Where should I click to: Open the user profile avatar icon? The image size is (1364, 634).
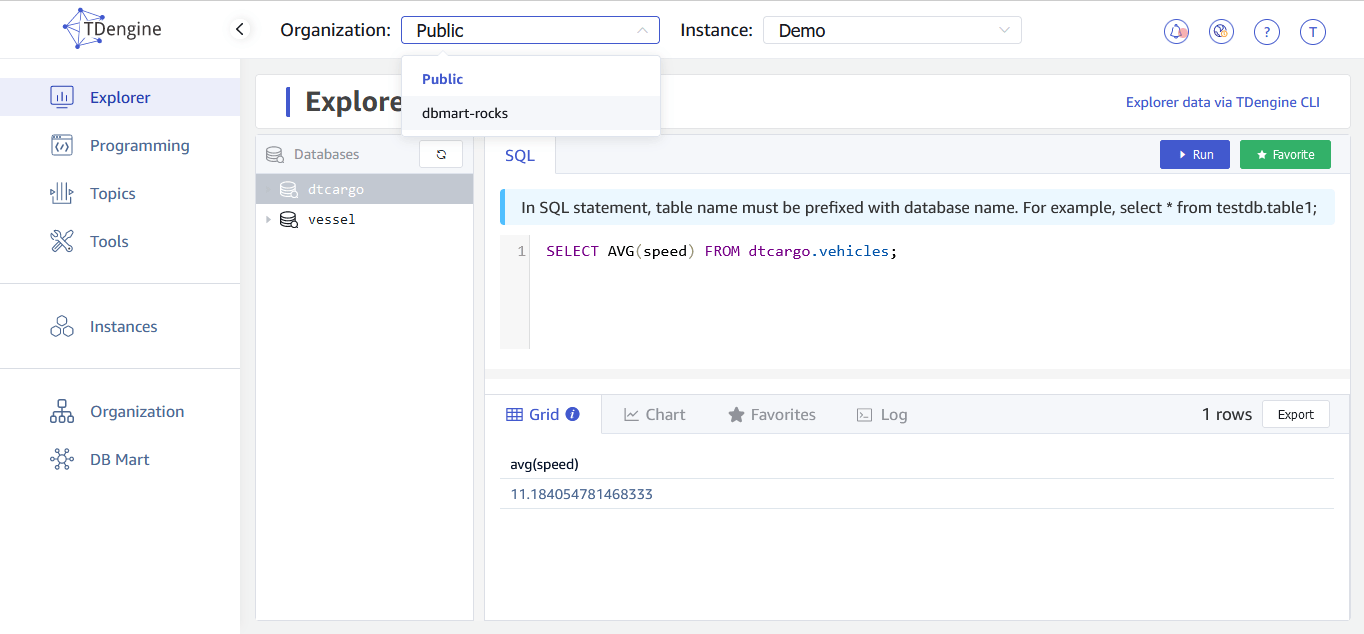1313,31
